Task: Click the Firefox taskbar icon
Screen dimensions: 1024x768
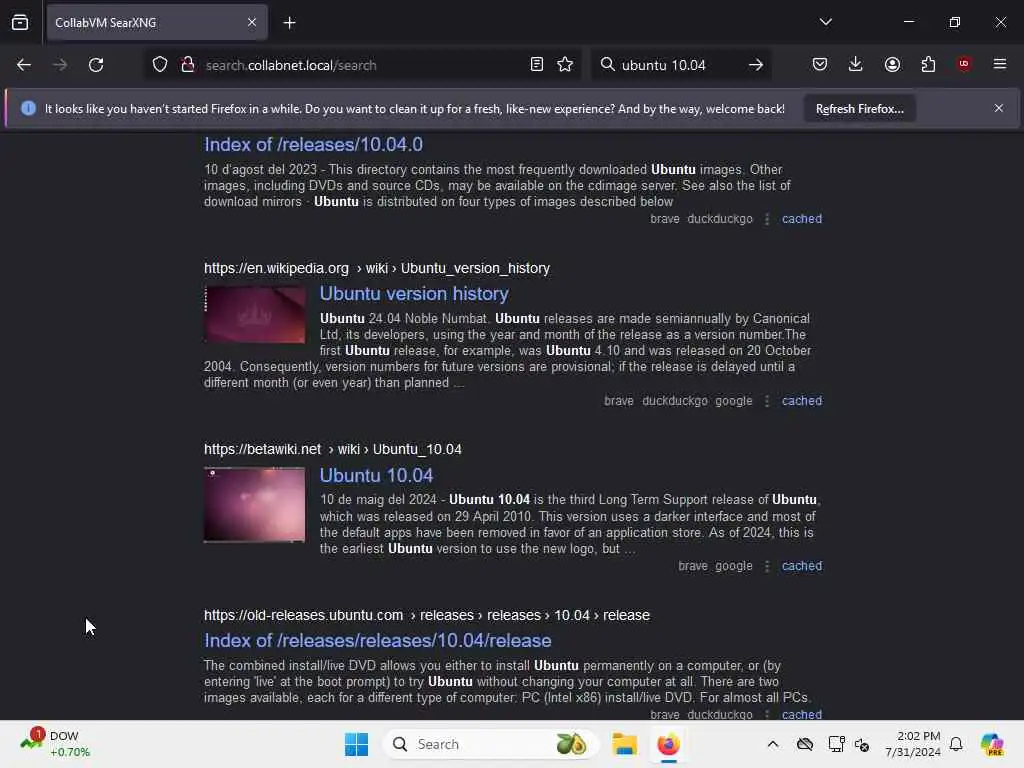Action: click(668, 744)
